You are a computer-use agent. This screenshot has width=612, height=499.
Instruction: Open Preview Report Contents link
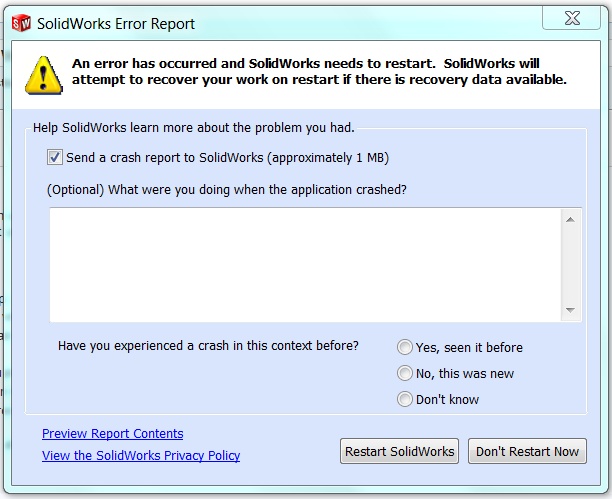[112, 434]
